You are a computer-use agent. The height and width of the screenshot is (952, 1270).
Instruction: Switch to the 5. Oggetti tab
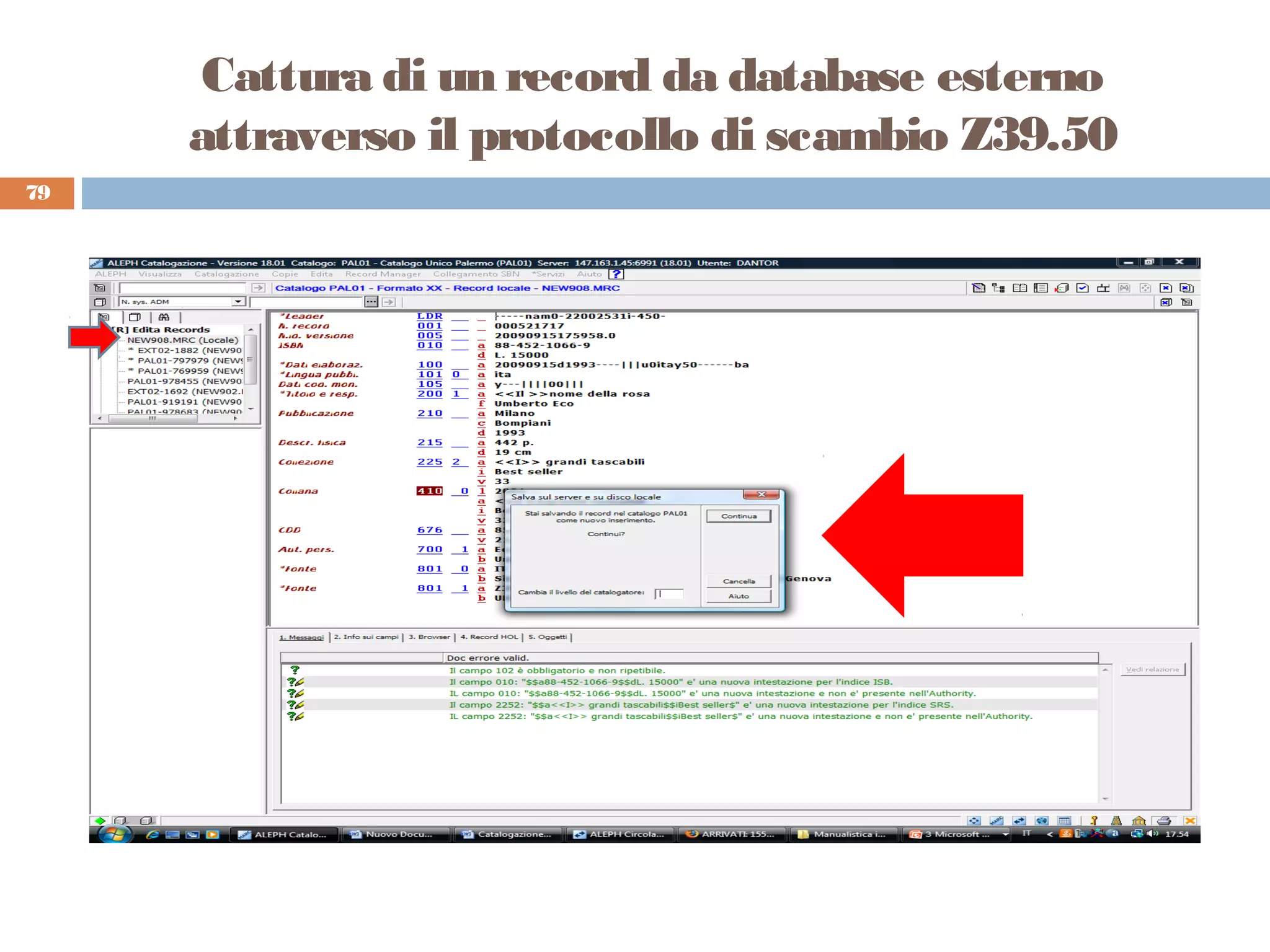coord(548,637)
